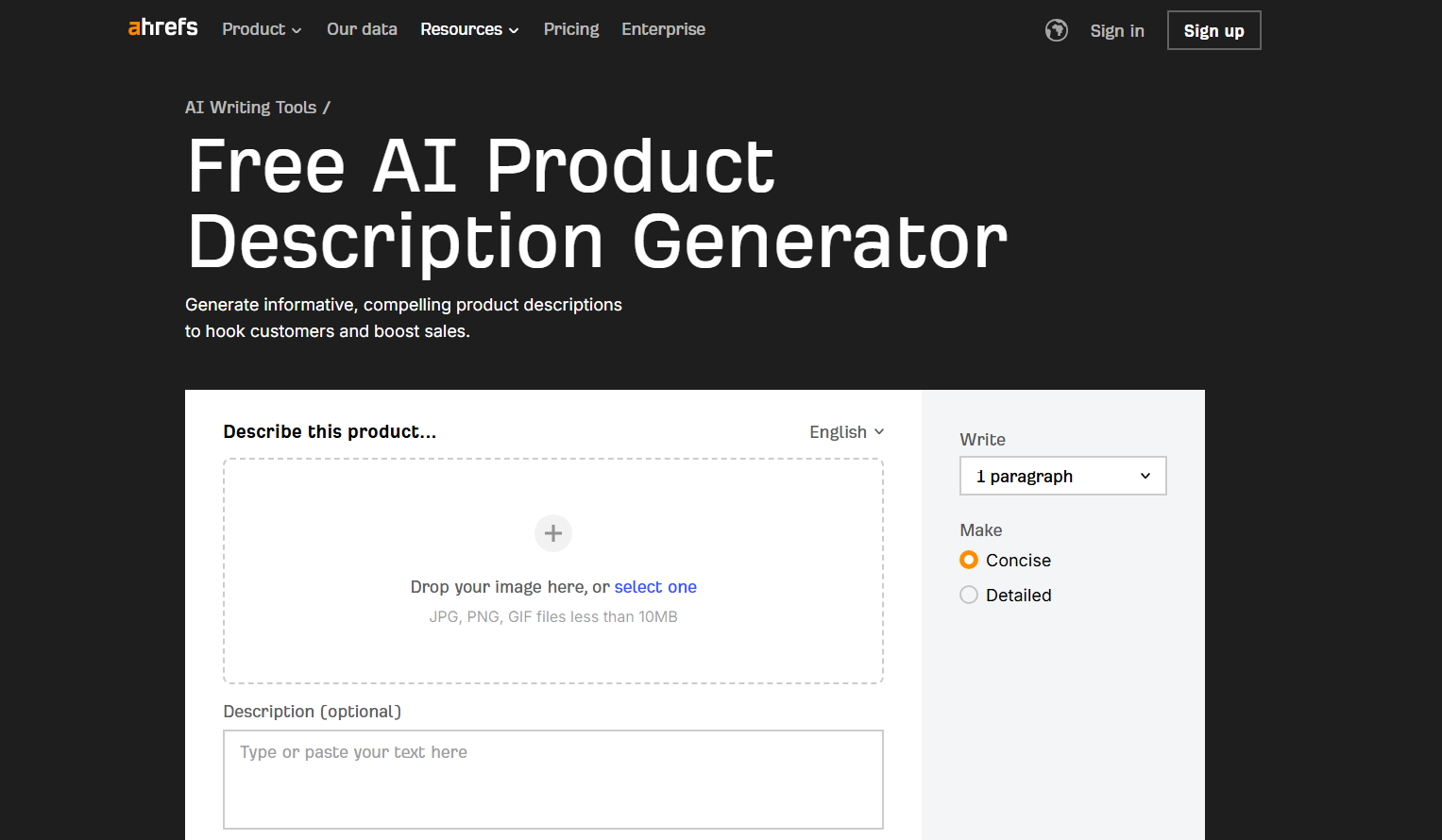
Task: Open the globe language selector icon
Action: pyautogui.click(x=1056, y=30)
